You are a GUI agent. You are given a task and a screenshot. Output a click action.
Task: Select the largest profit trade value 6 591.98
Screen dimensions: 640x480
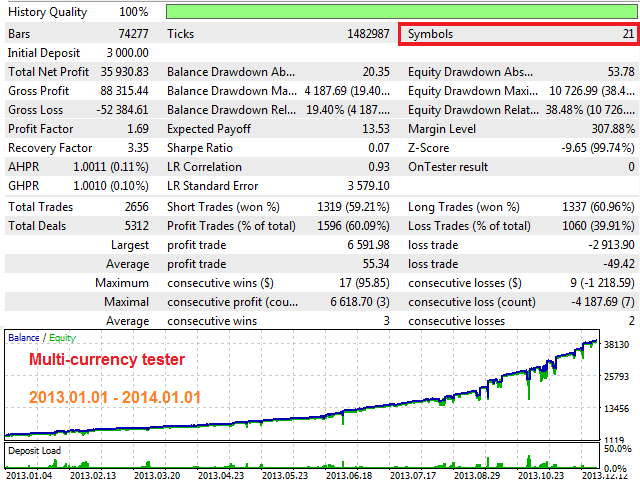pos(364,244)
